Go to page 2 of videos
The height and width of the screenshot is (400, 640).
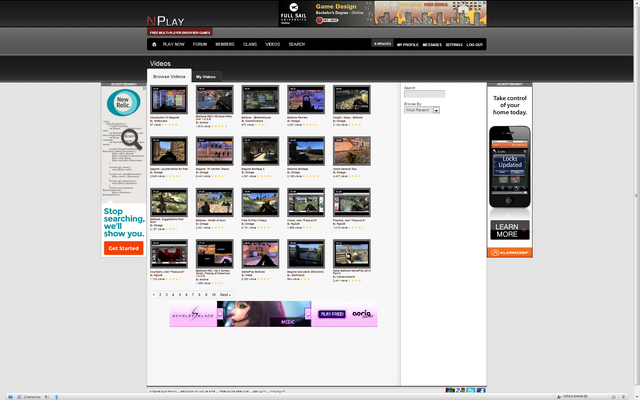(x=160, y=295)
